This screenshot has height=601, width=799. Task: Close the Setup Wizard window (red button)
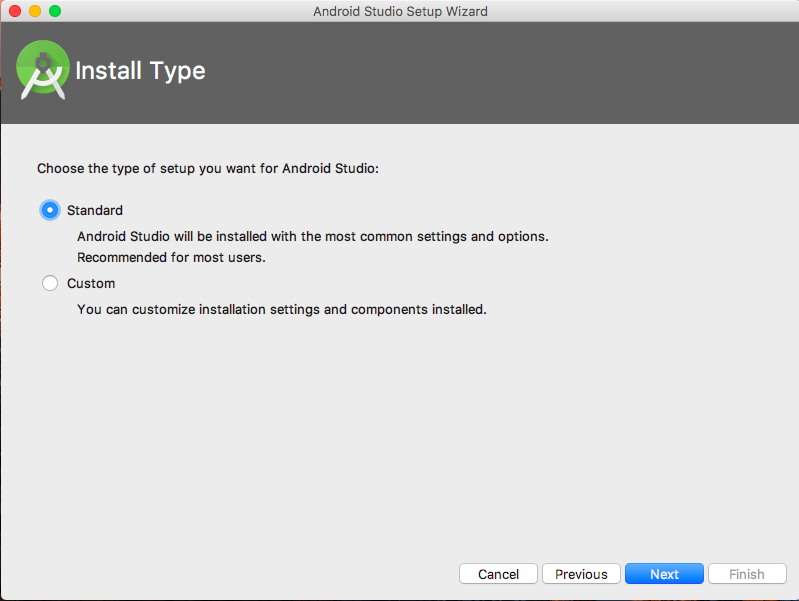tap(15, 11)
